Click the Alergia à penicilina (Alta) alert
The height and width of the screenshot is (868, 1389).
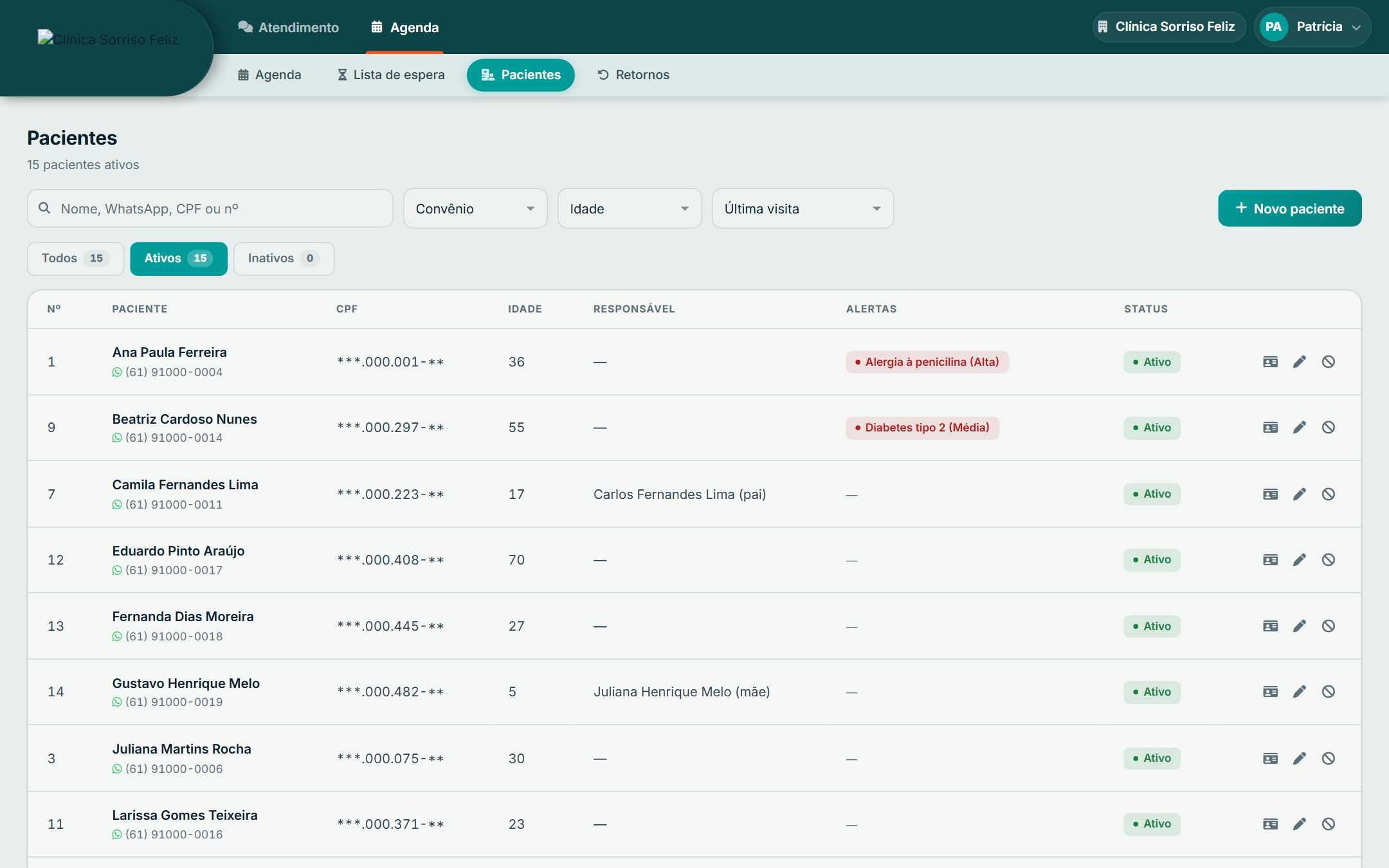coord(927,362)
